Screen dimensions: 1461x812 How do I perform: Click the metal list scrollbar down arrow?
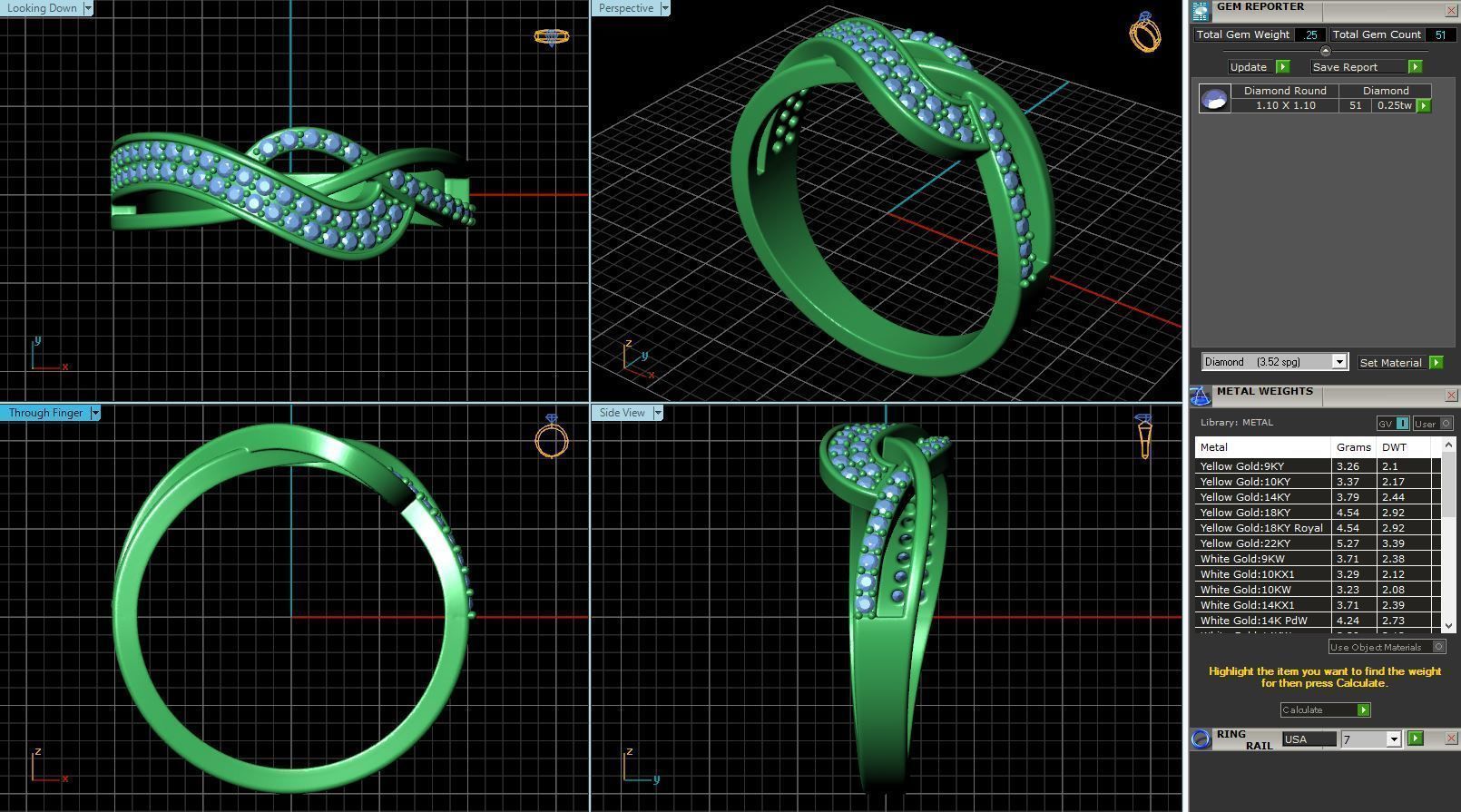point(1448,626)
